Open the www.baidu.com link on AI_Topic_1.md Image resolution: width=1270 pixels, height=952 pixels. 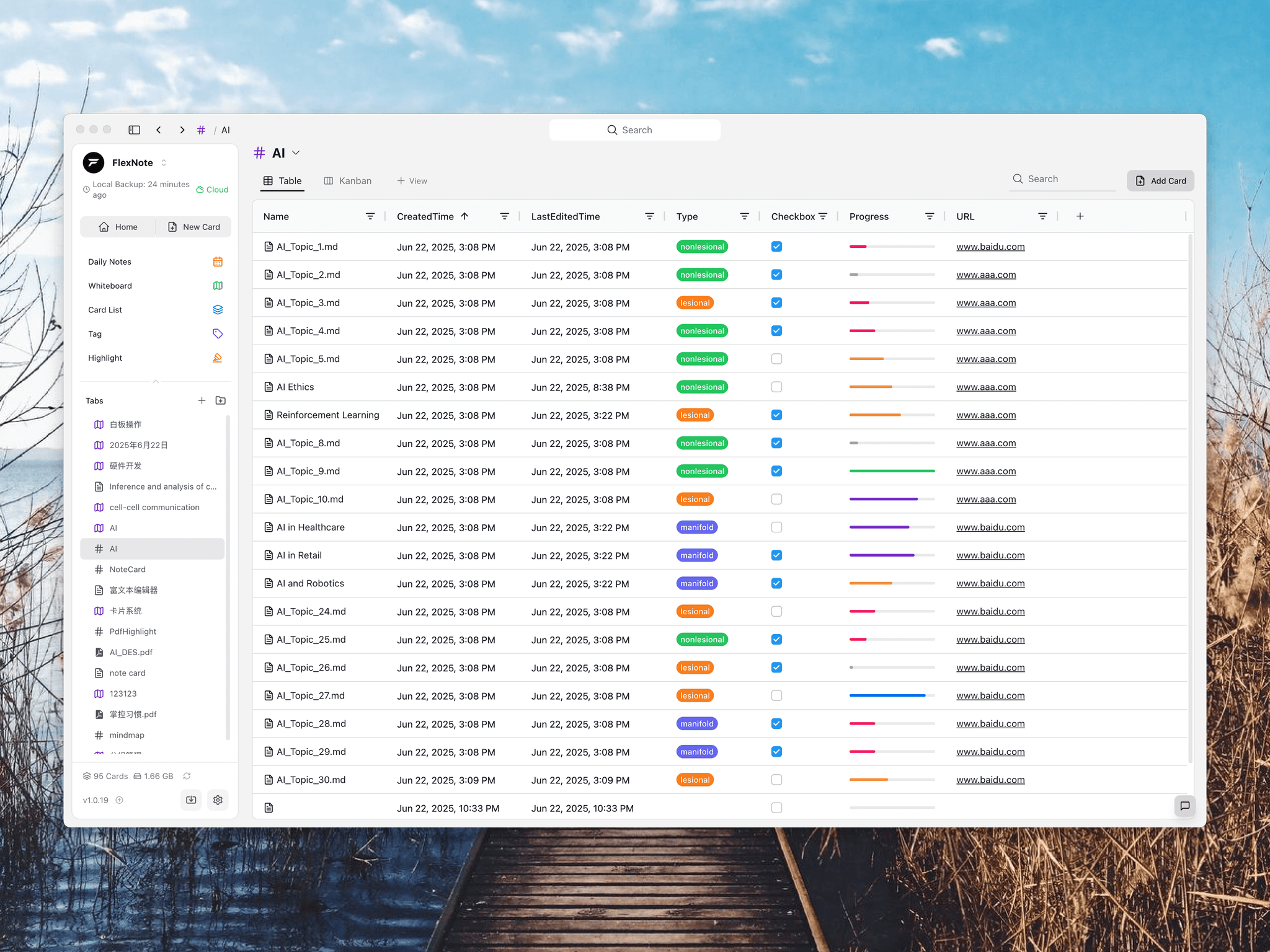[x=990, y=246]
